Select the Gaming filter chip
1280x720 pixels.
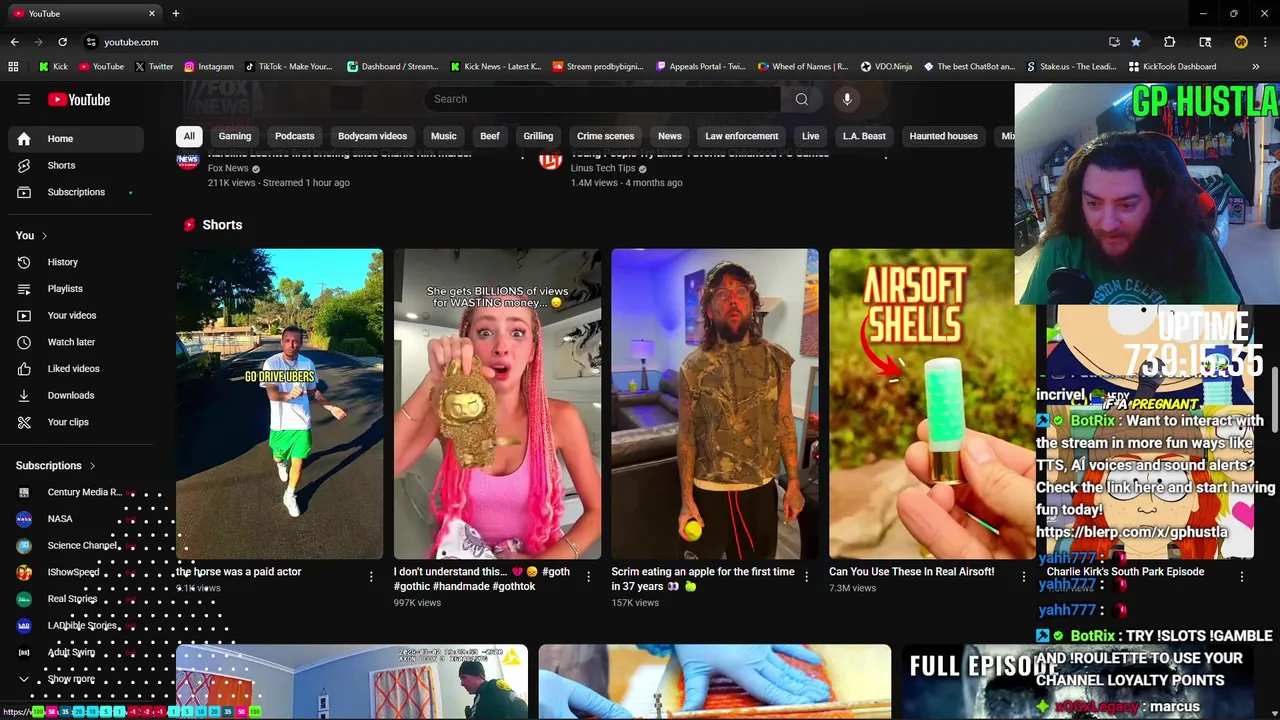point(235,136)
